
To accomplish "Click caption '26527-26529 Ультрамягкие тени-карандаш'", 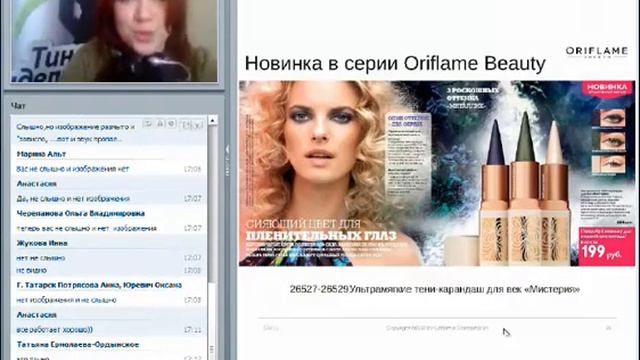I will pyautogui.click(x=435, y=289).
